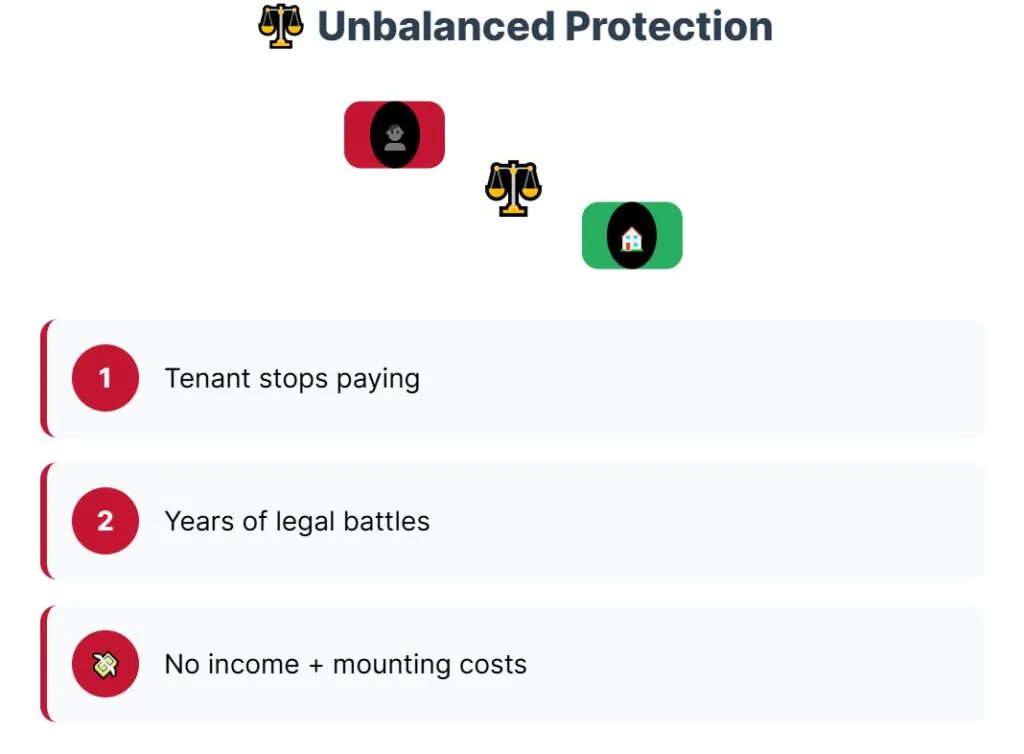Click the number 2 circle badge
This screenshot has width=1024, height=754.
[105, 521]
